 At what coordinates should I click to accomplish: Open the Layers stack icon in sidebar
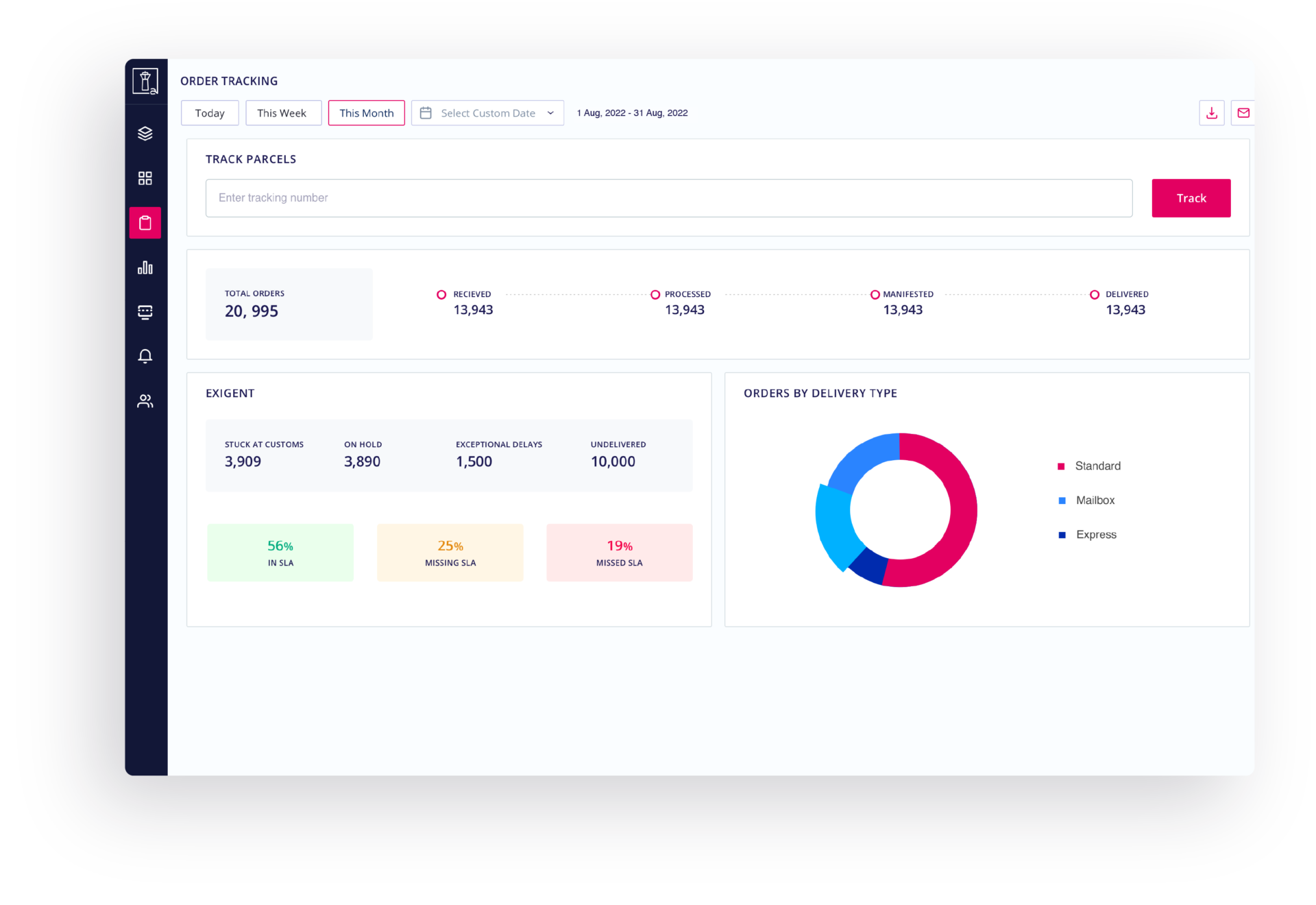[145, 133]
